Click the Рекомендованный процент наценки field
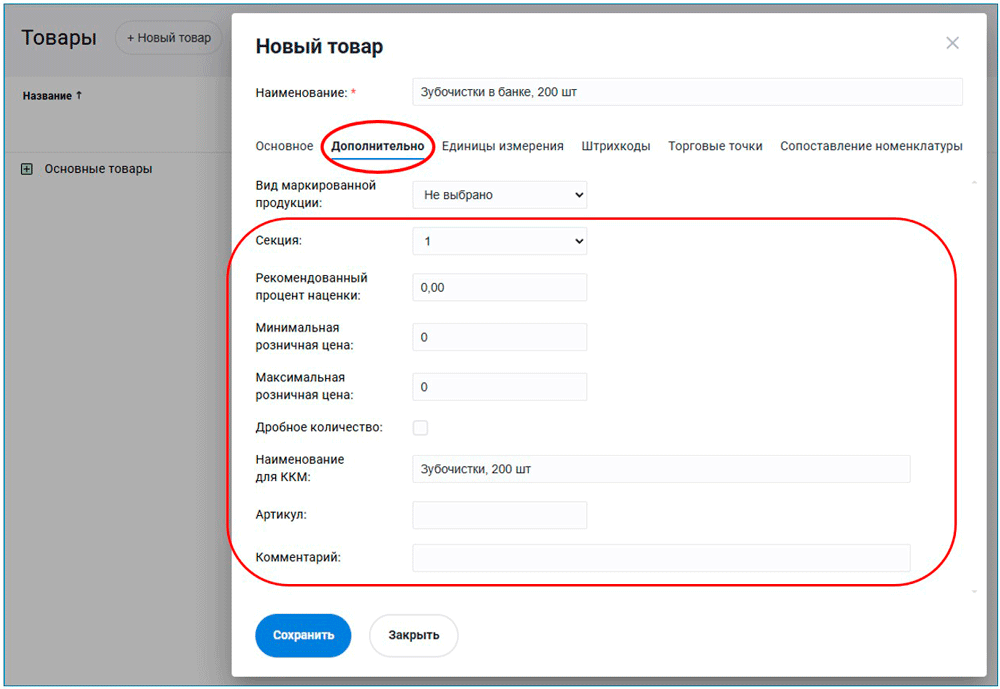Screen dimensions: 1000x689 tap(499, 287)
